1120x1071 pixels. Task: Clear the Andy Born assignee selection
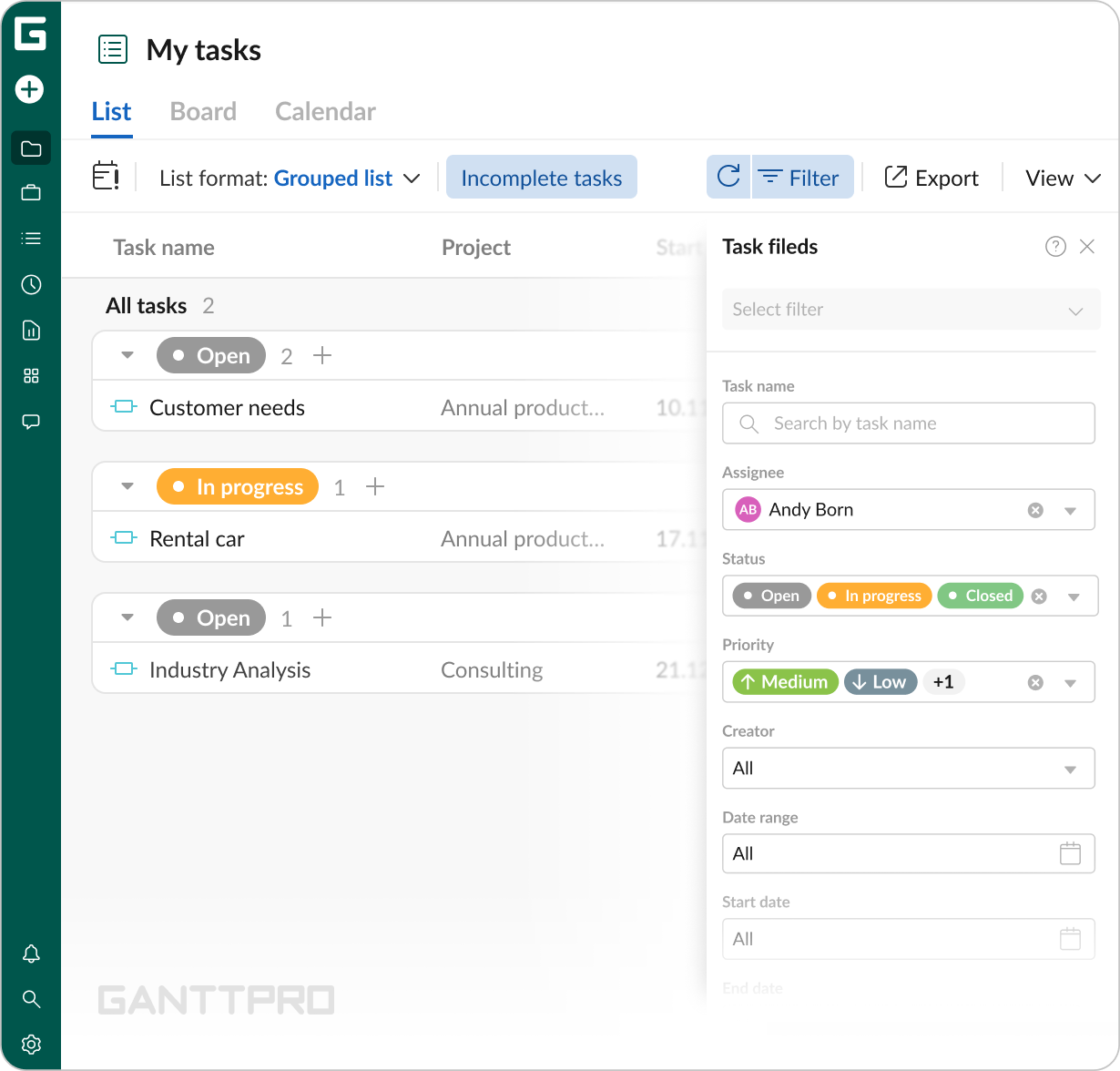pos(1035,510)
